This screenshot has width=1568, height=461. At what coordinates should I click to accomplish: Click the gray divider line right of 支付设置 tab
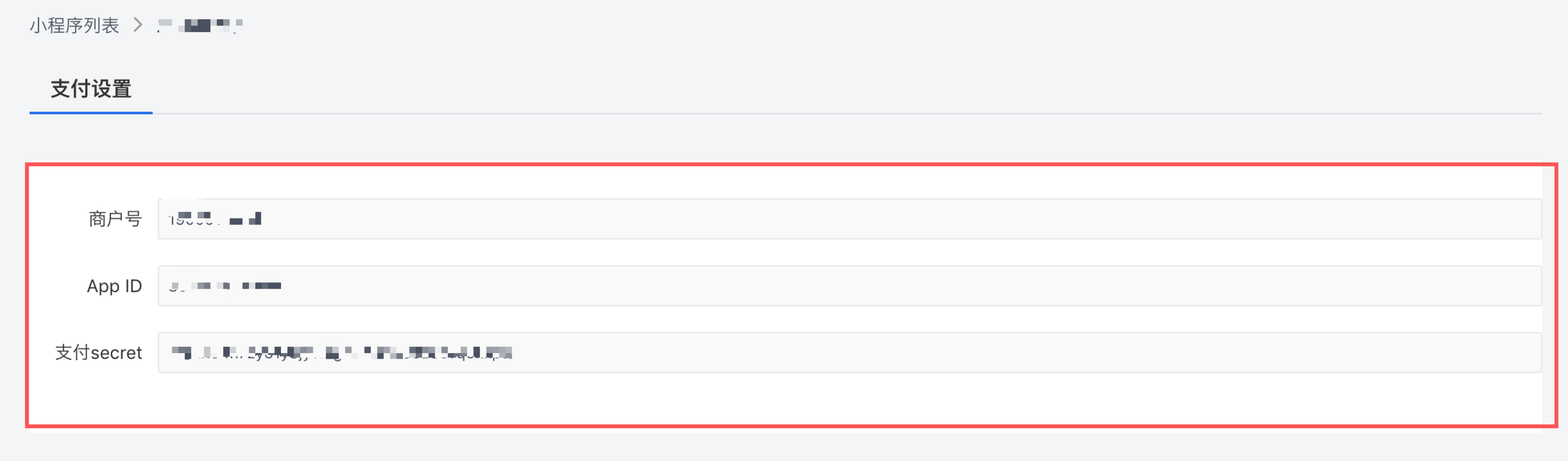coord(847,113)
